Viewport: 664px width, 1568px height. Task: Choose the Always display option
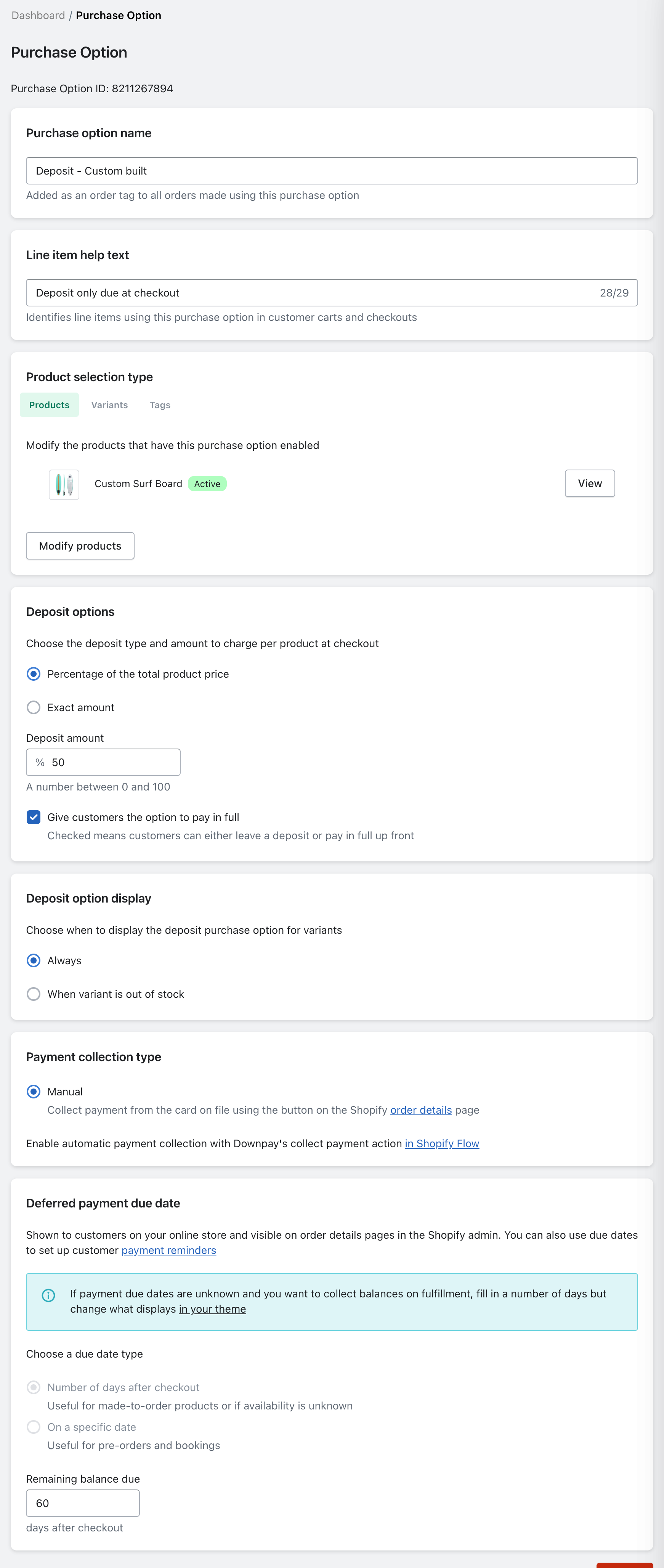[34, 960]
